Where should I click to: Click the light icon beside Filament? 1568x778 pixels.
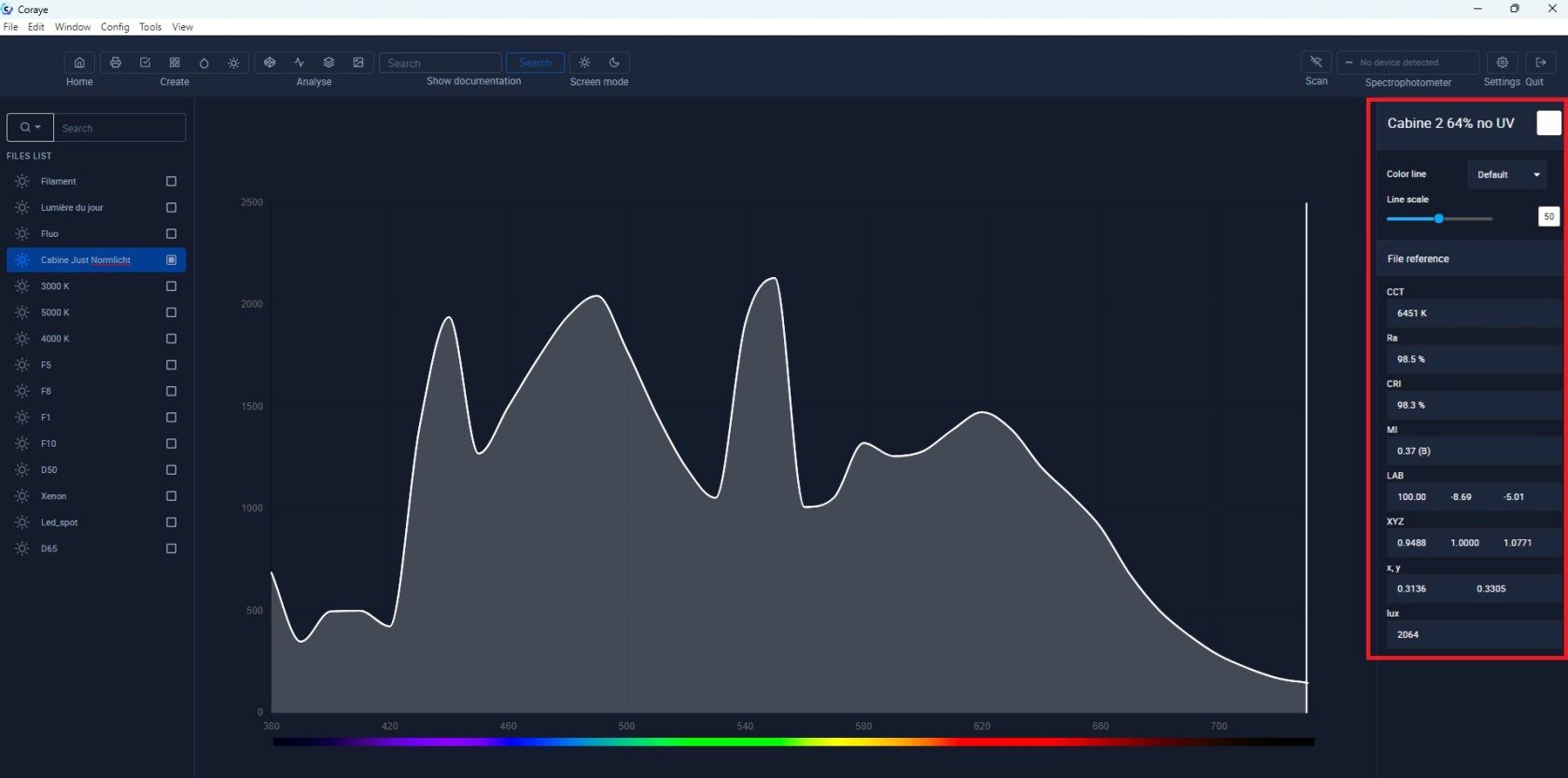[x=22, y=181]
